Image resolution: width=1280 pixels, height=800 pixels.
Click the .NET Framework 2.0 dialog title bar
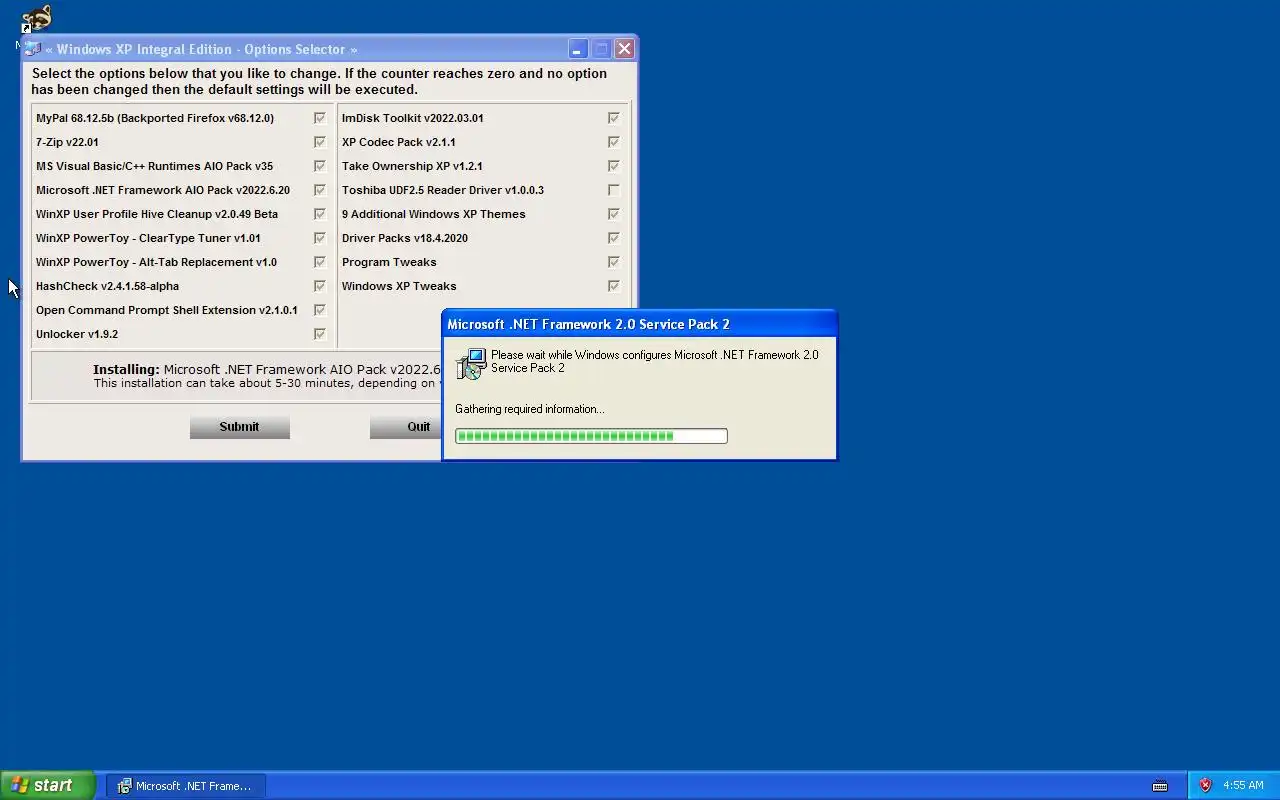coord(639,324)
